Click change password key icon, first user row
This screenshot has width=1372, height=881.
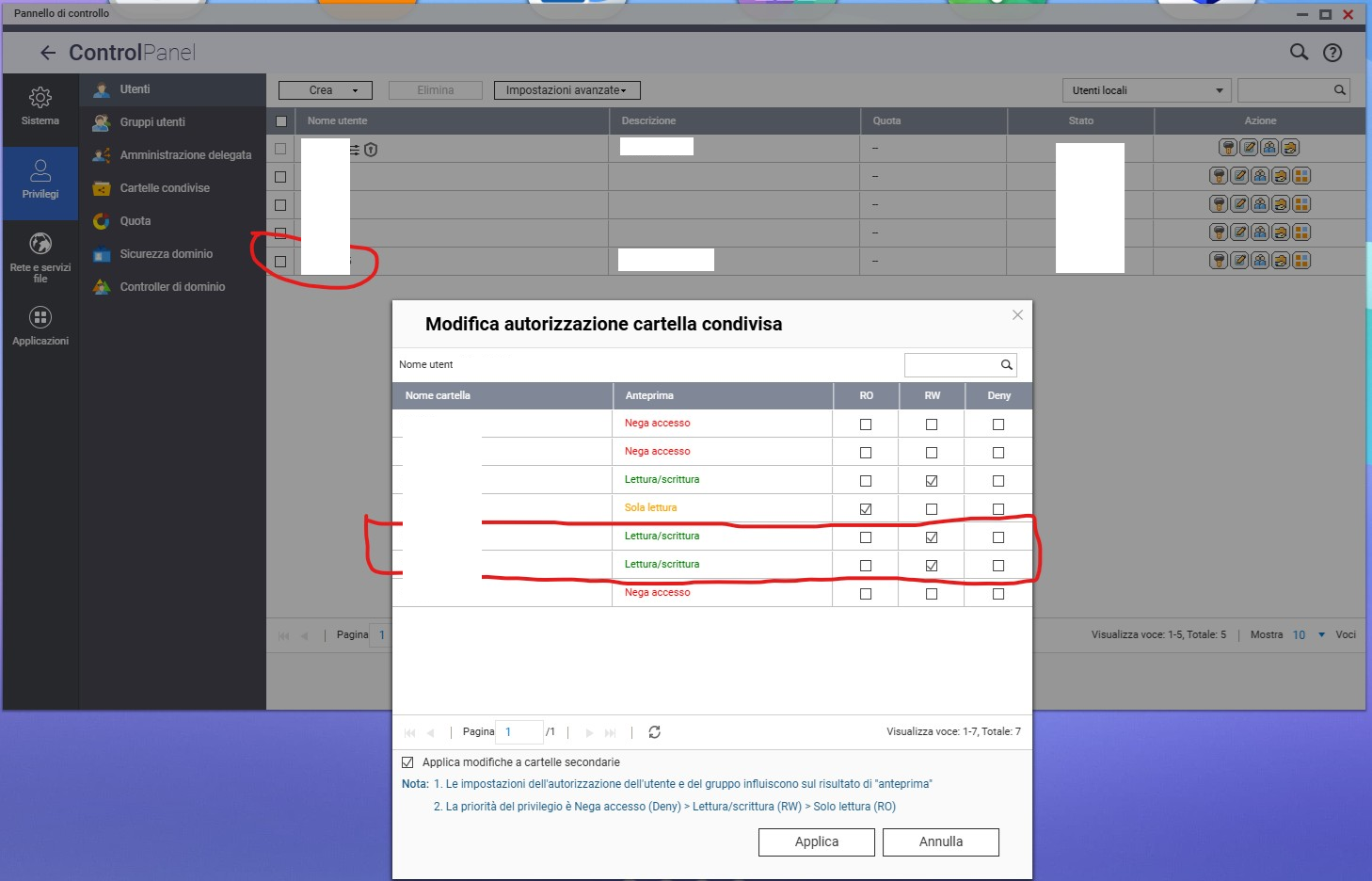pos(1228,148)
